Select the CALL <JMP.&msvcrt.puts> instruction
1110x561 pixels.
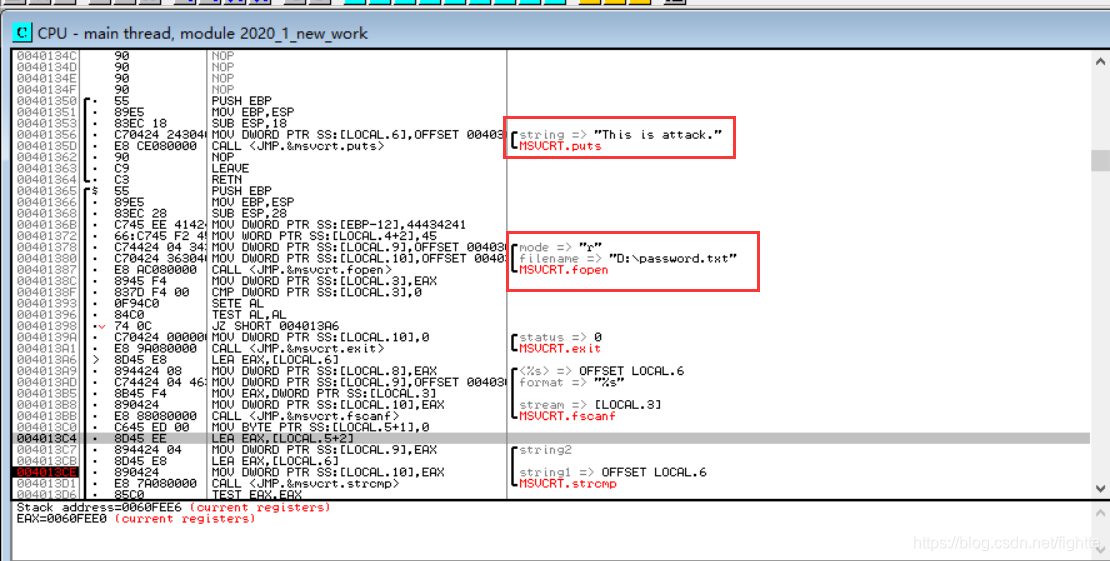[x=298, y=146]
